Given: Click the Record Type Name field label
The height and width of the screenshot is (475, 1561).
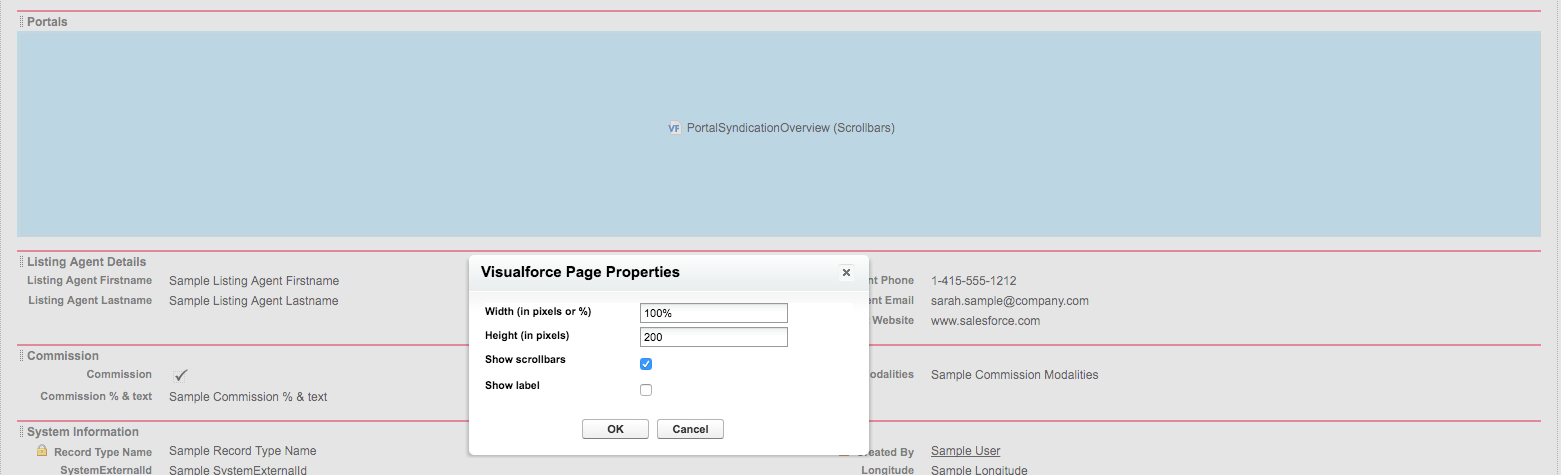Looking at the screenshot, I should (x=103, y=452).
